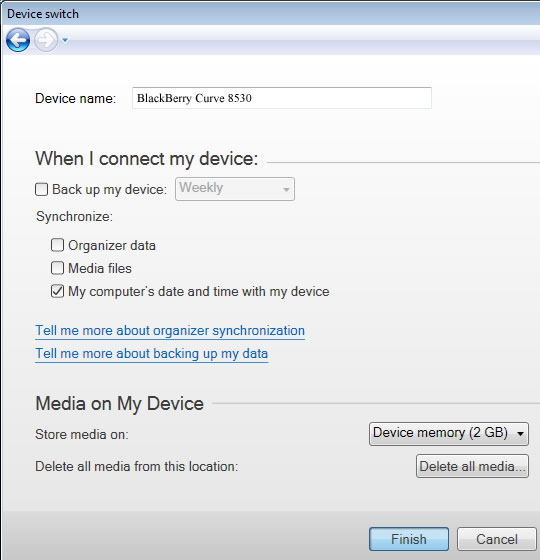Click the Finish button

click(x=409, y=539)
